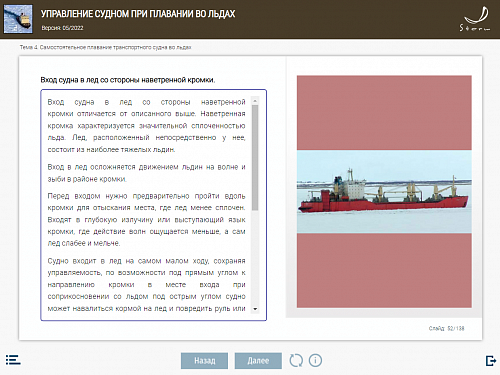
Task: Open the table of contents list icon
Action: click(13, 360)
